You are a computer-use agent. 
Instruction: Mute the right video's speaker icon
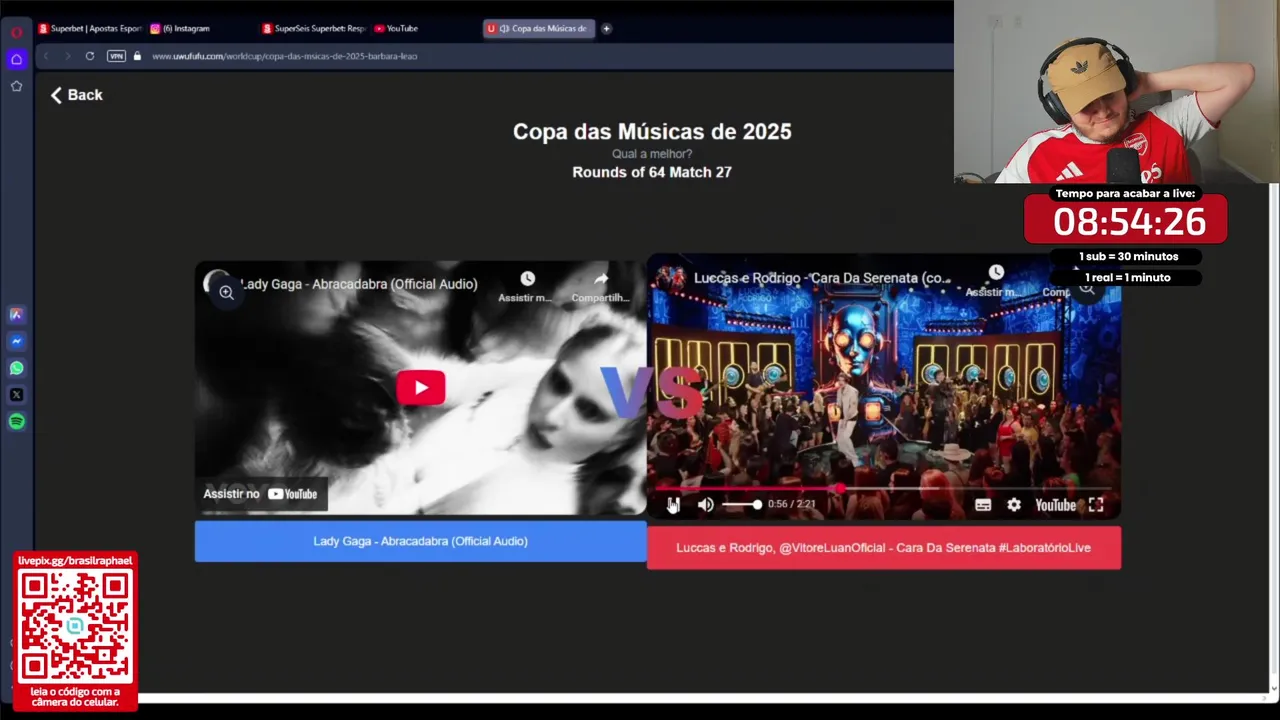tap(705, 505)
